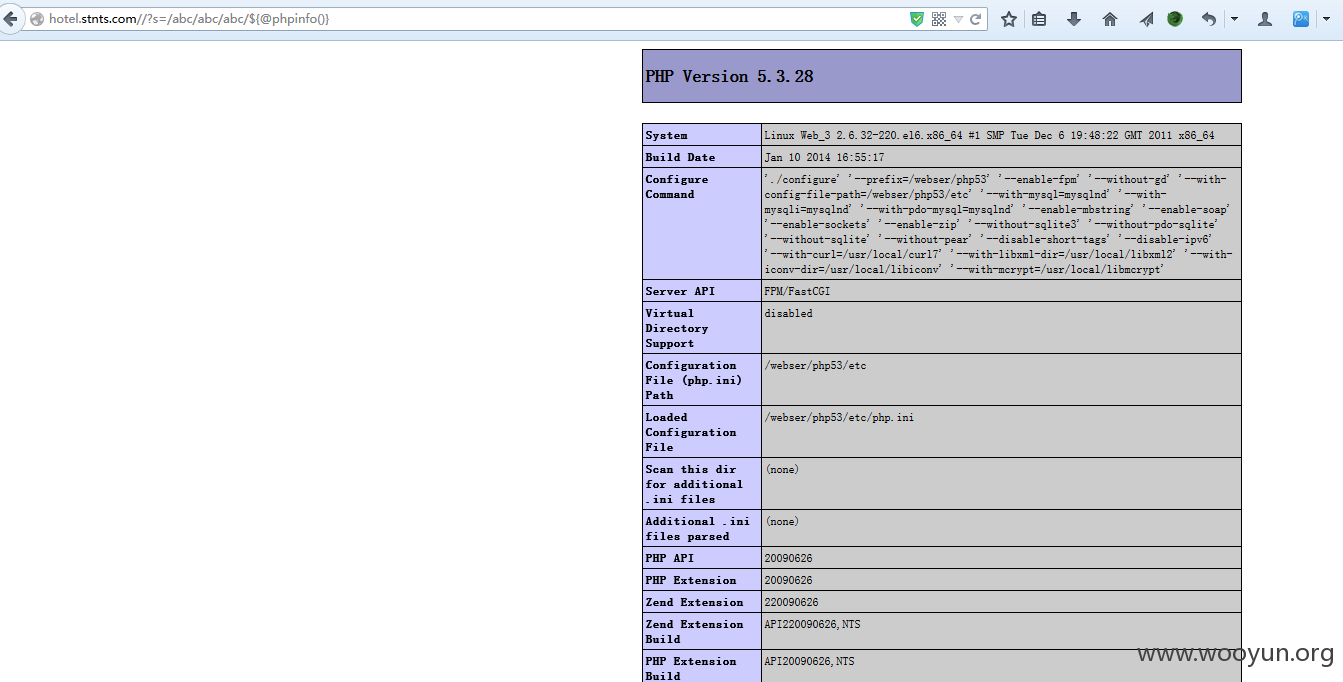Click the PHP Version 5.3.28 heading

729,76
